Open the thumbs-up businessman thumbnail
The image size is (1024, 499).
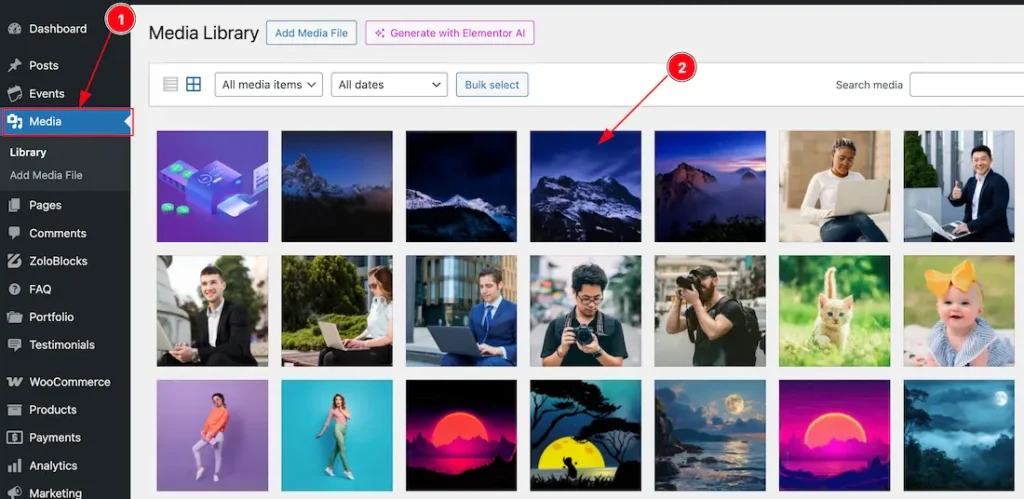(959, 186)
